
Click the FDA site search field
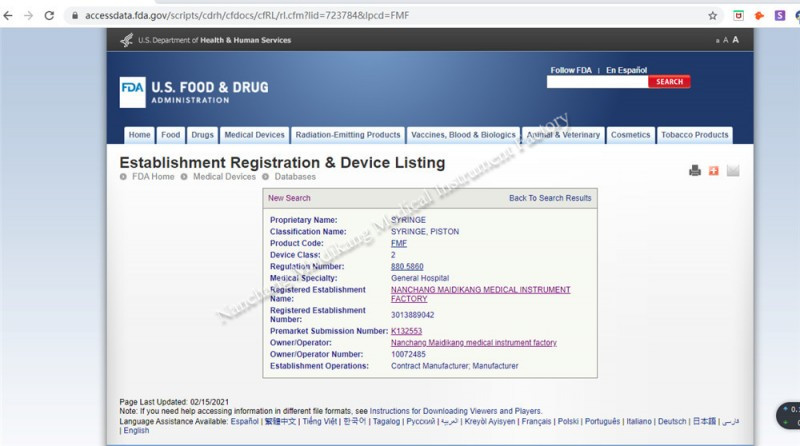pos(597,82)
